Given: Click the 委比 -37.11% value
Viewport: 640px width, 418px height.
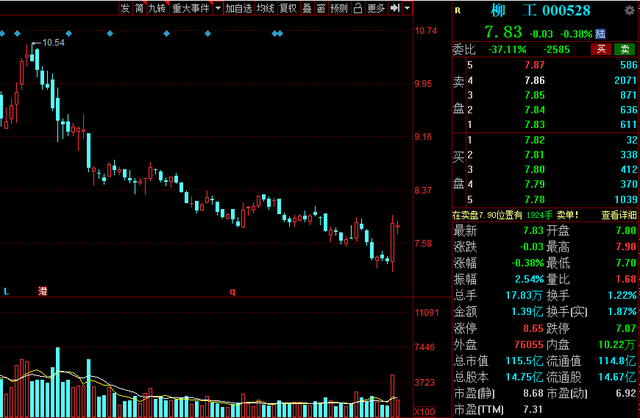Looking at the screenshot, I should 507,50.
